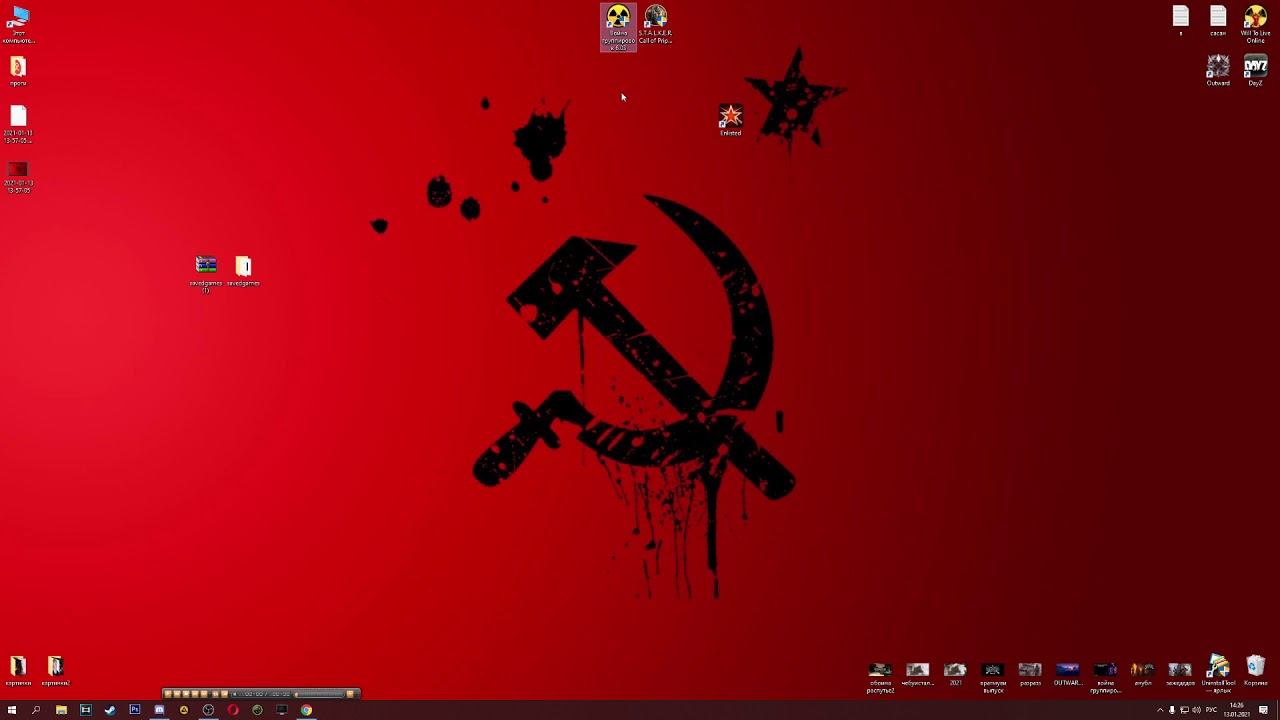Select the Will To Live Online shortcut
The height and width of the screenshot is (720, 1280).
[1255, 25]
